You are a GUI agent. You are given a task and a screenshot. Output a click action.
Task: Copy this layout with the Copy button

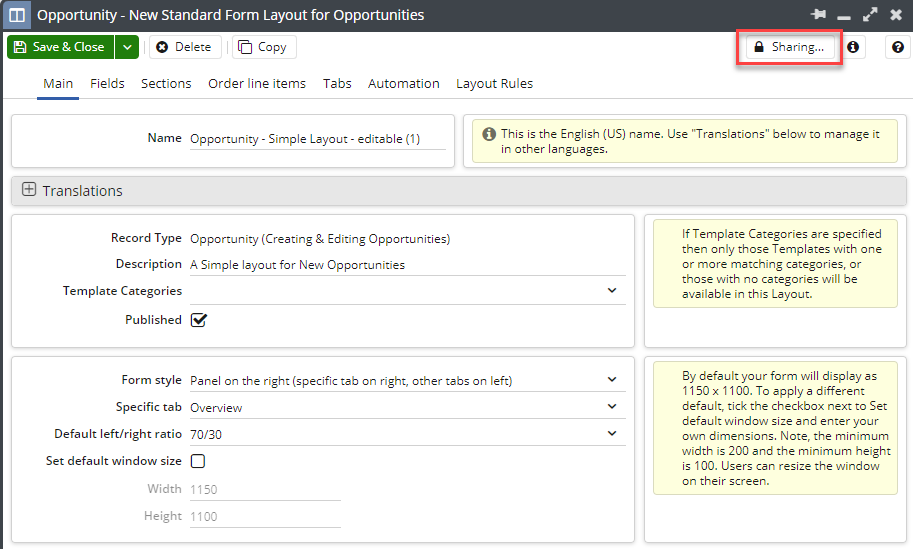tap(262, 47)
